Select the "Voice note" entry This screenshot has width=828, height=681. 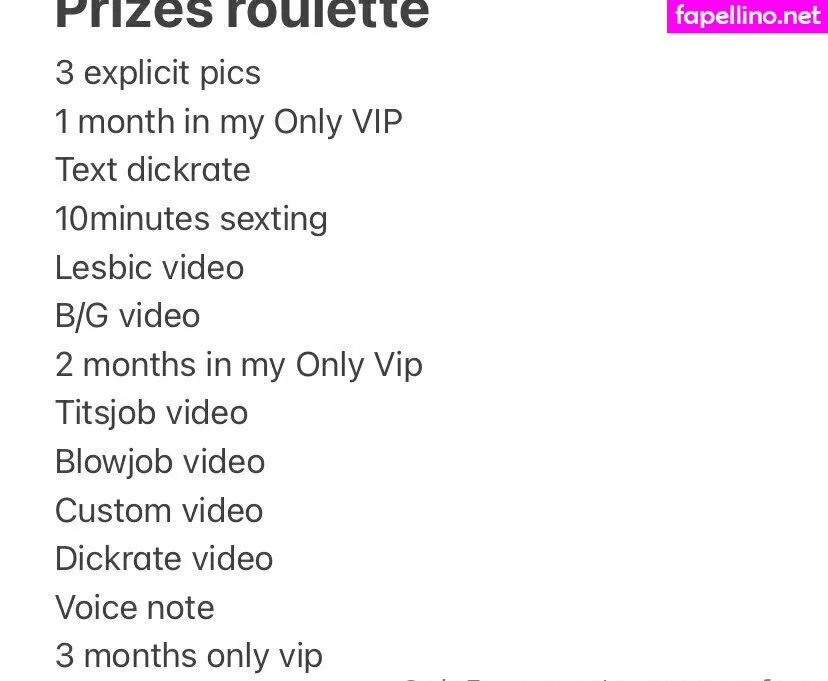tap(134, 608)
